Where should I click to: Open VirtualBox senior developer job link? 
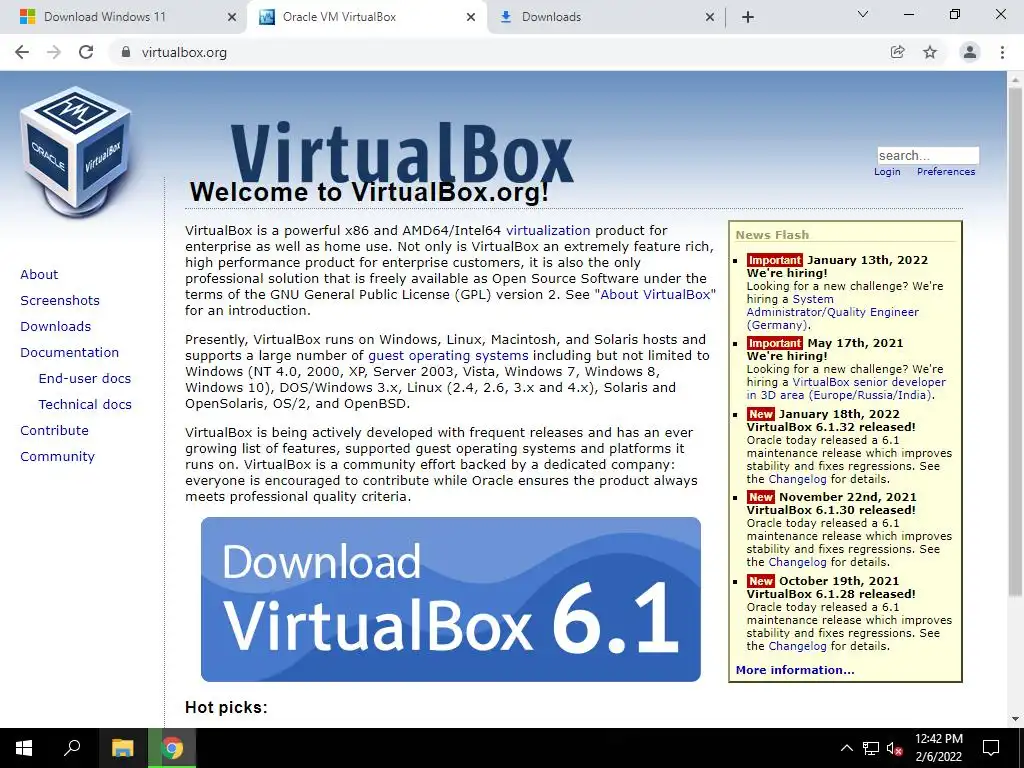[846, 389]
